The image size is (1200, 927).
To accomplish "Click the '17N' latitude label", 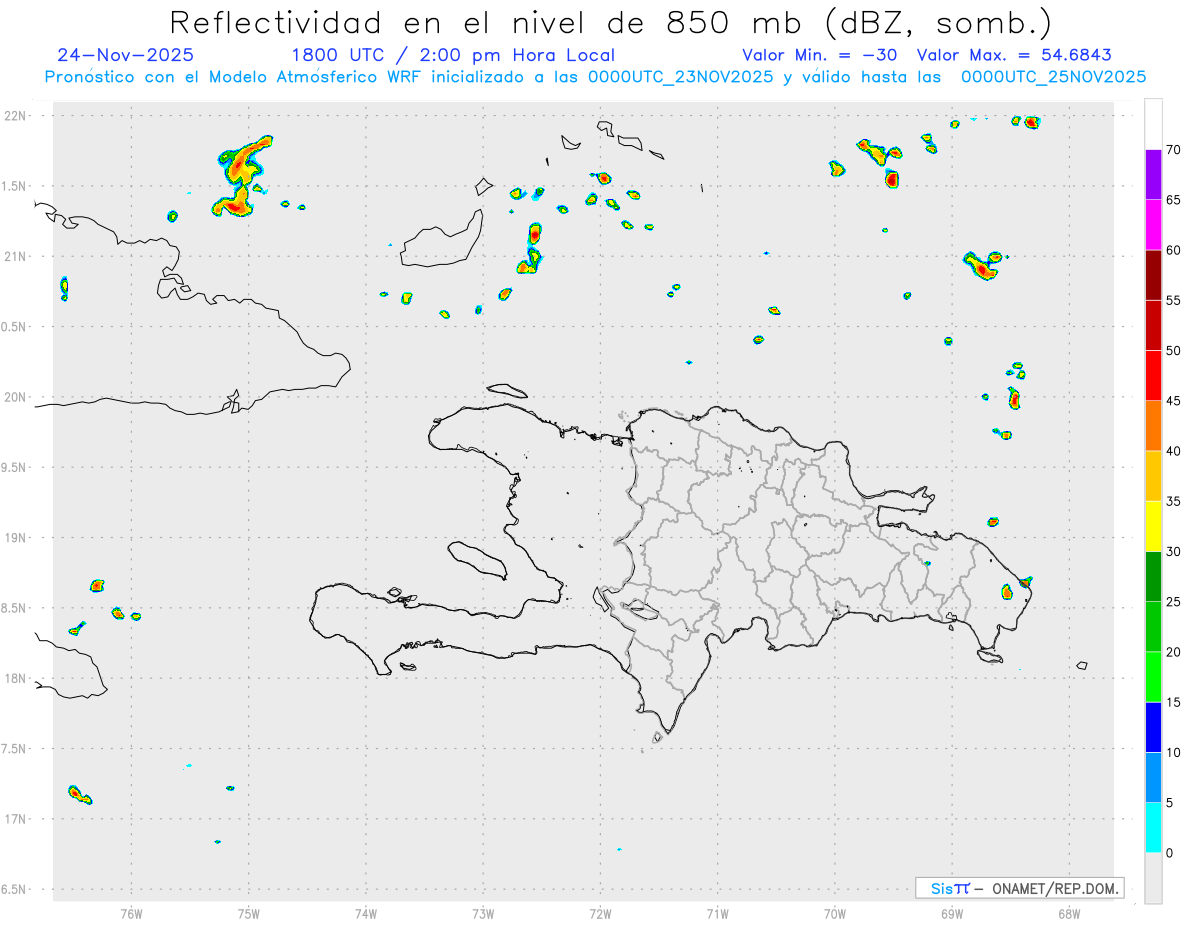I will pos(16,819).
